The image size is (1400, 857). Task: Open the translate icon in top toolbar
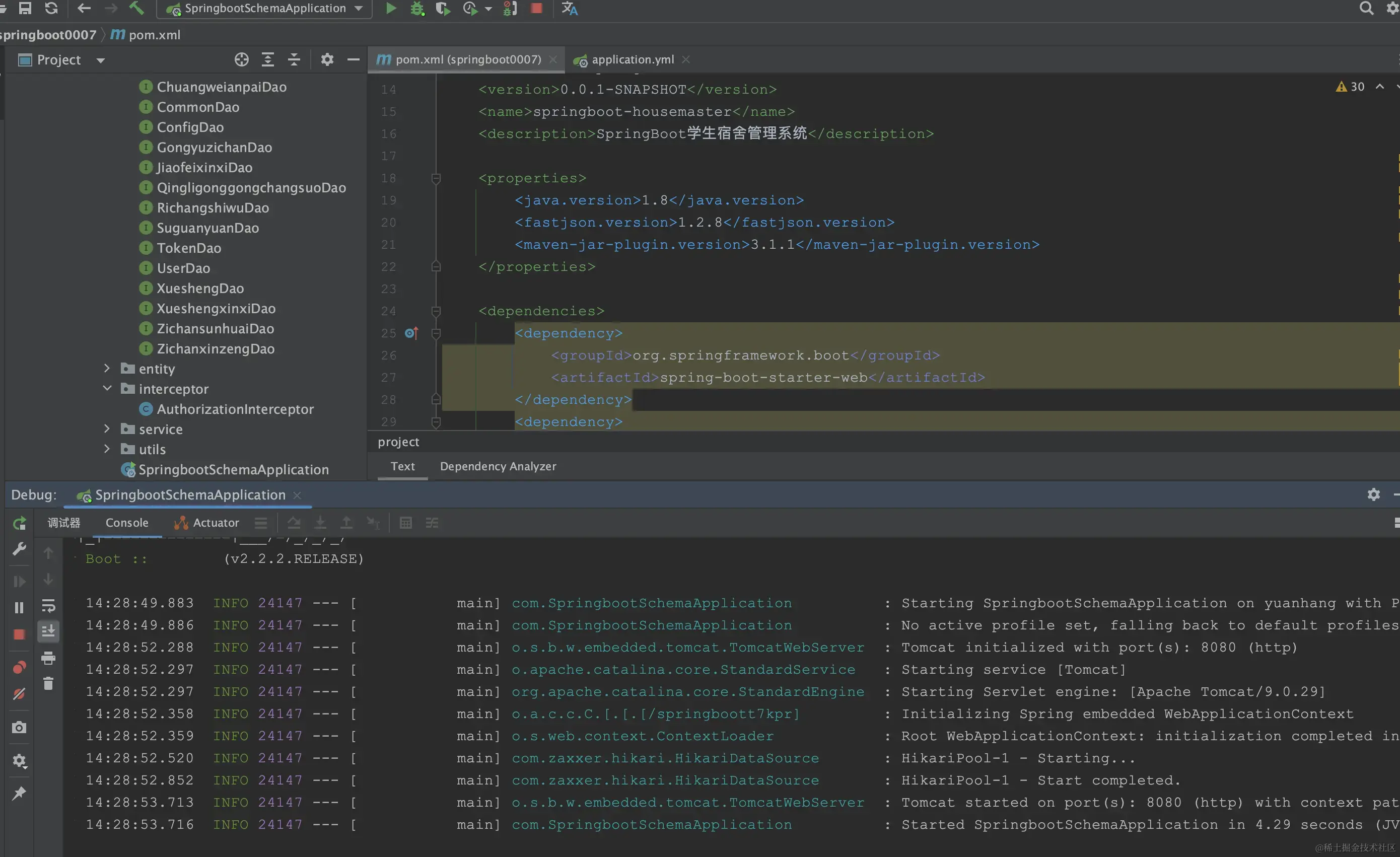(x=570, y=8)
